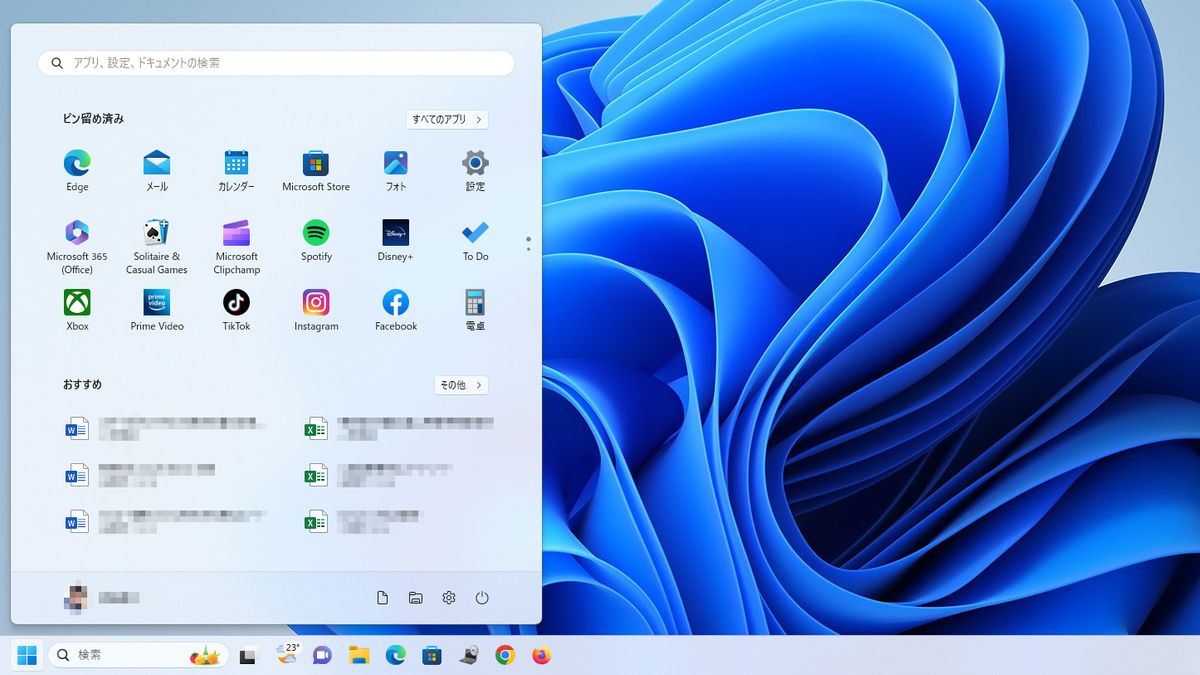1200x675 pixels.
Task: Launch the Xbox app
Action: click(x=77, y=310)
